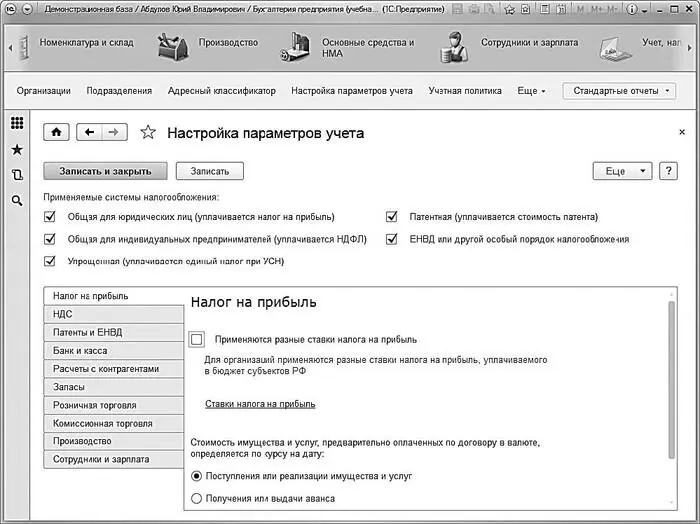Open the 1C main menu icon
Image resolution: width=700 pixels, height=524 pixels.
[x=10, y=9]
